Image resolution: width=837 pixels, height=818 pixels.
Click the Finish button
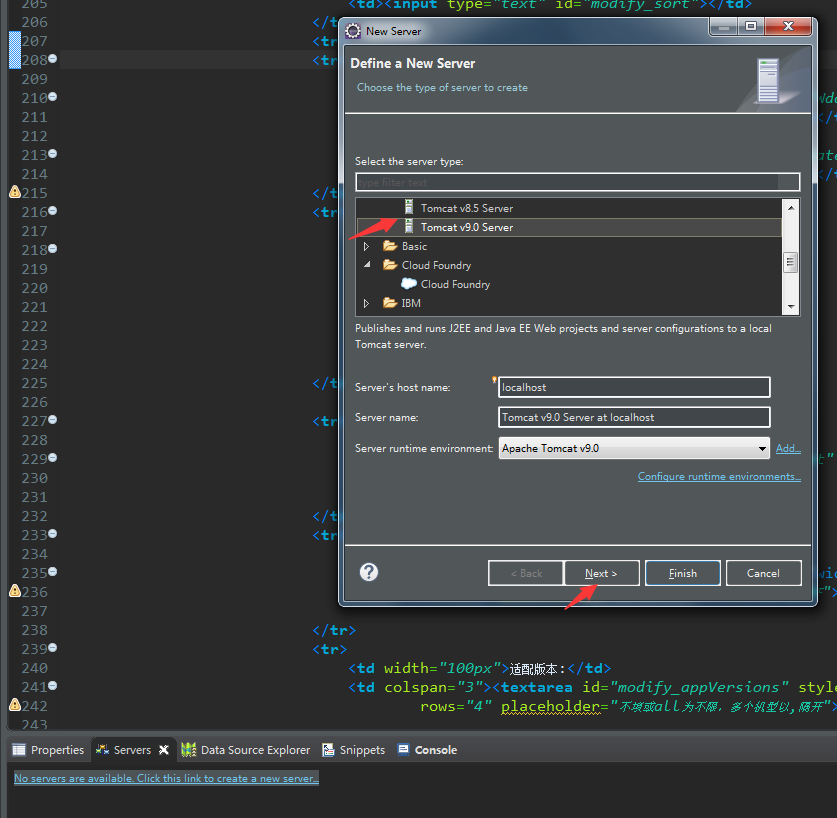(683, 573)
